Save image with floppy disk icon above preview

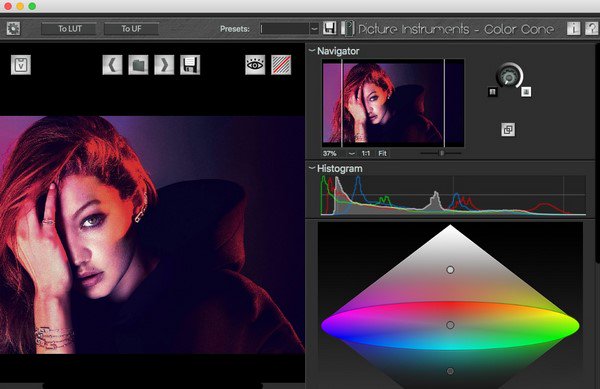point(190,65)
